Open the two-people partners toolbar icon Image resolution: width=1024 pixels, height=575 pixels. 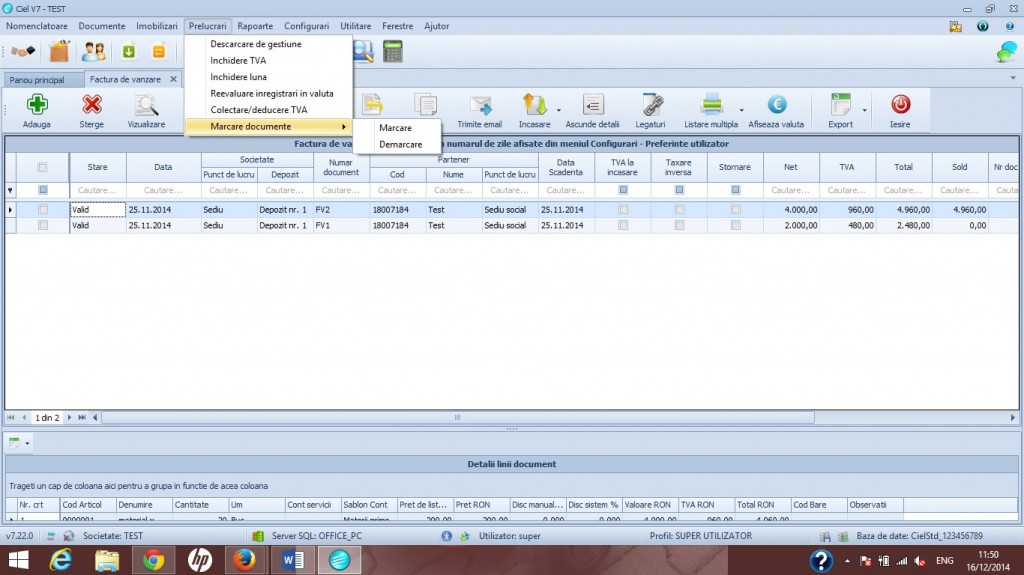[x=94, y=51]
